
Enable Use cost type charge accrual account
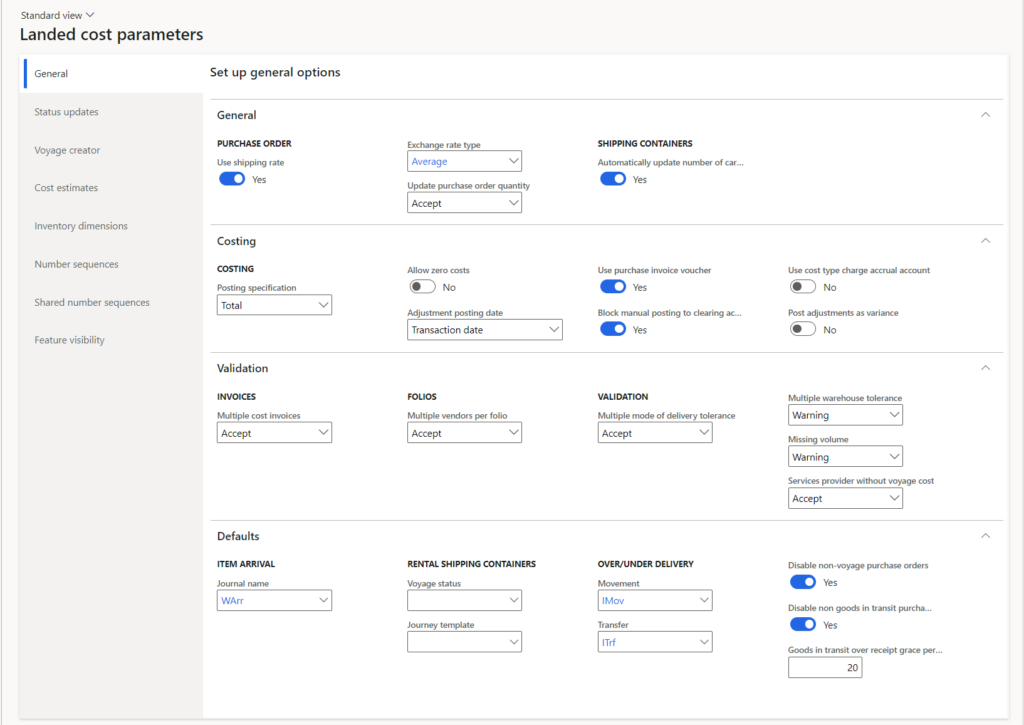pyautogui.click(x=803, y=285)
